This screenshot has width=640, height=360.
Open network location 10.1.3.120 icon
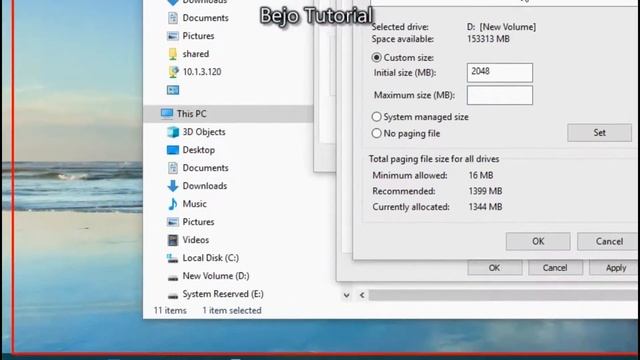tap(173, 72)
